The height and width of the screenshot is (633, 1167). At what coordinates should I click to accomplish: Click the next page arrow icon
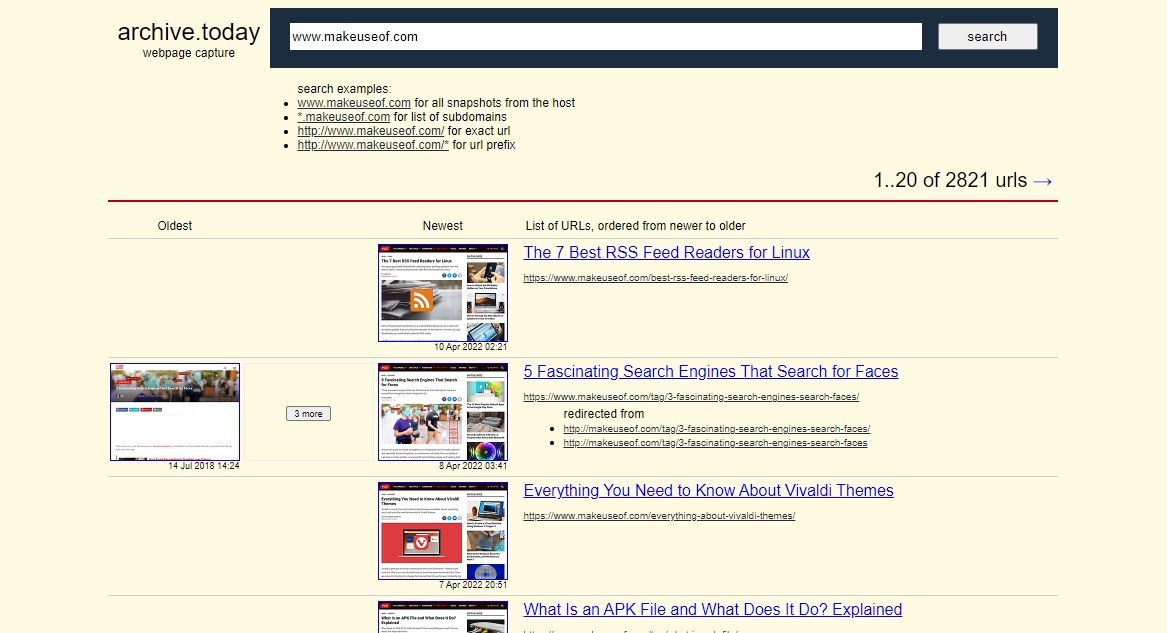tap(1043, 181)
